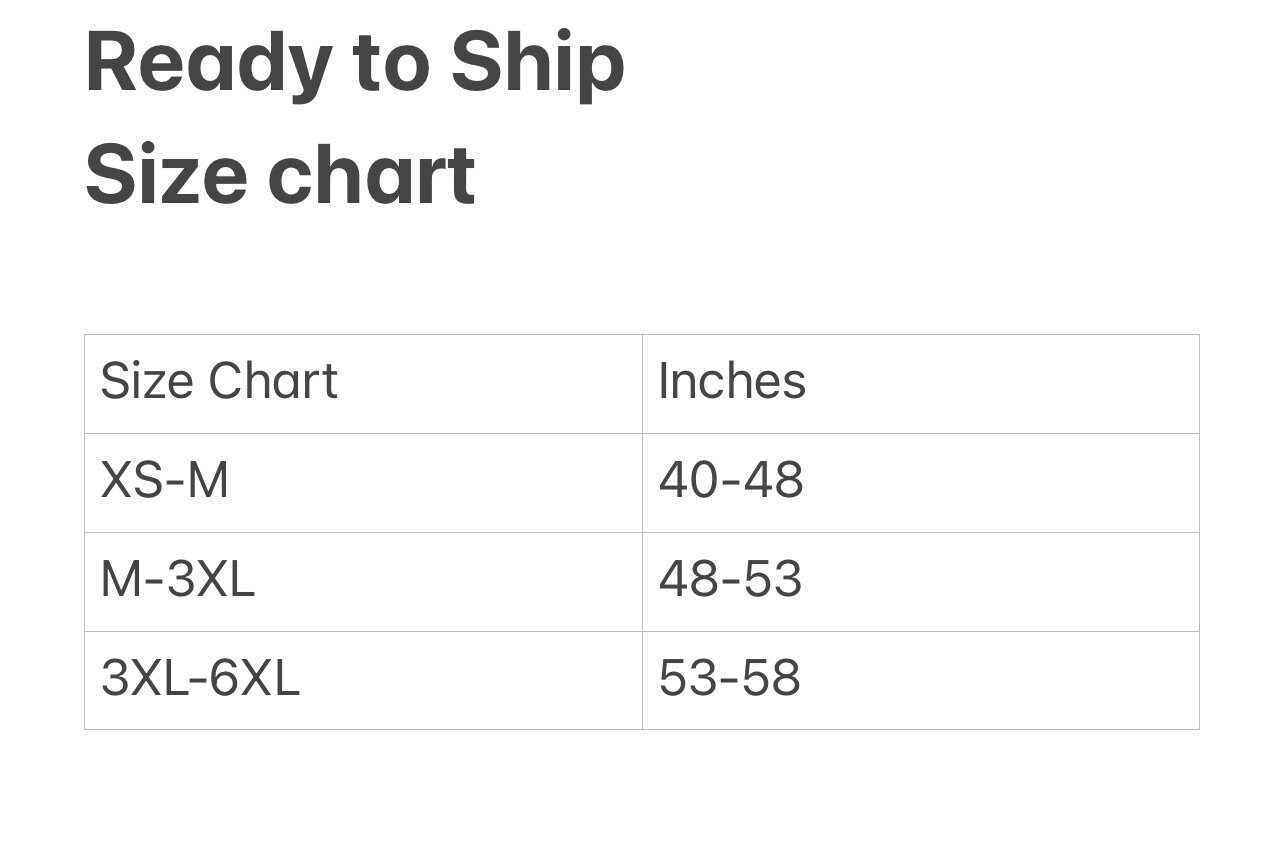Click the number "58" in the last row

[770, 678]
